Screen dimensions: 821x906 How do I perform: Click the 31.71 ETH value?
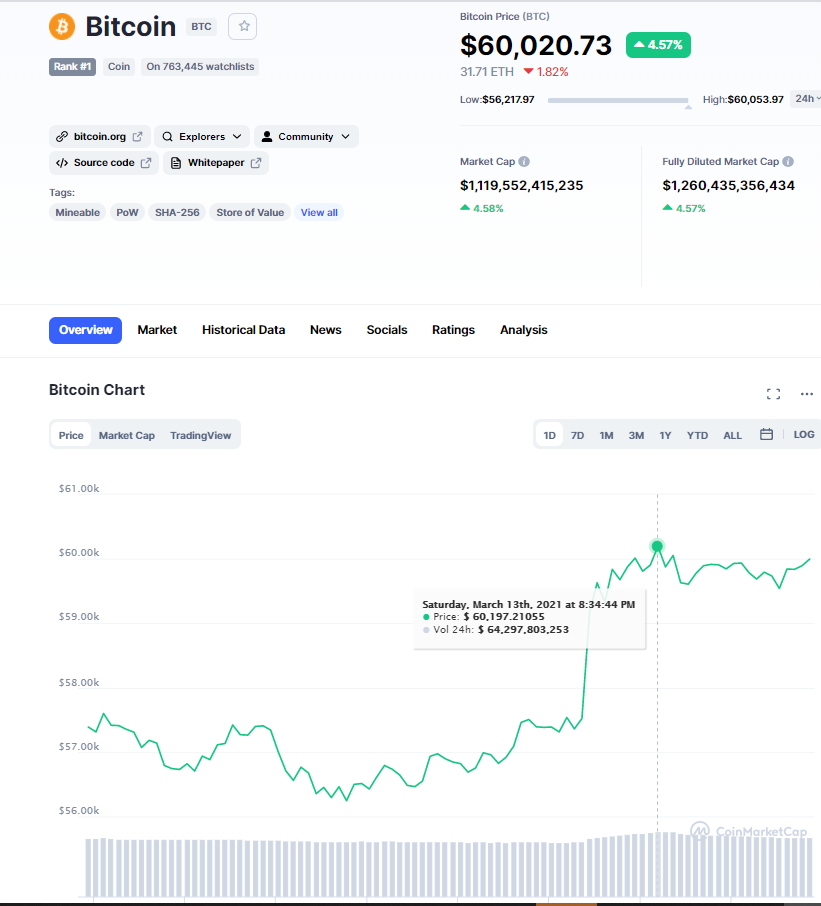coord(486,72)
